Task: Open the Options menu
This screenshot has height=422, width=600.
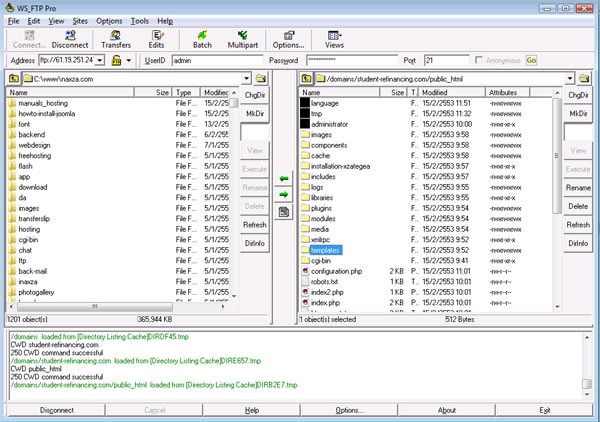Action: point(109,21)
